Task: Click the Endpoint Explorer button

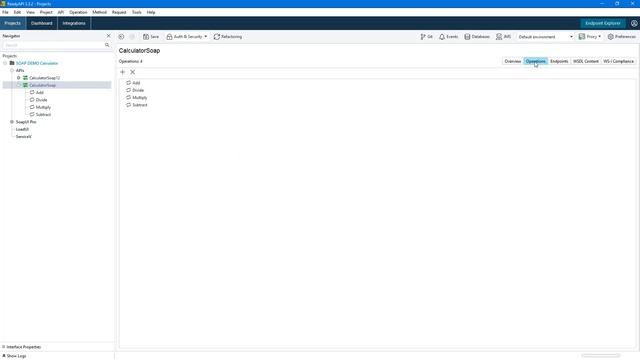Action: 602,23
